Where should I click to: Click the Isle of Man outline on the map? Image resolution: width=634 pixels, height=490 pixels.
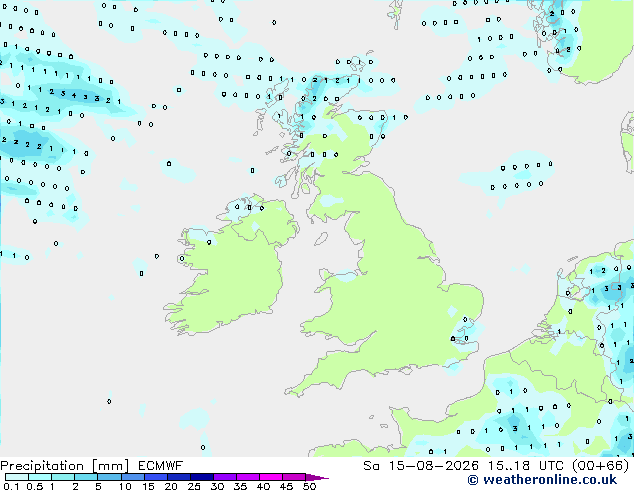pos(321,239)
